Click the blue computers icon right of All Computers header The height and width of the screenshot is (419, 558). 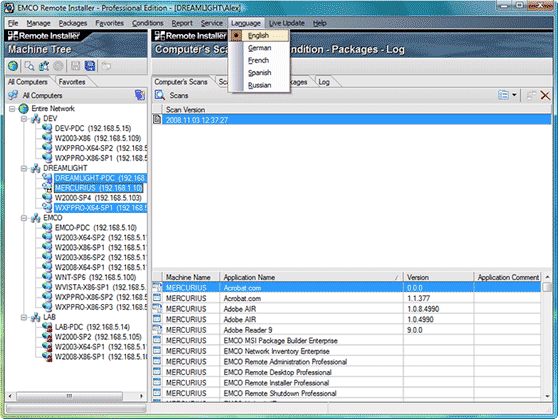(x=140, y=95)
